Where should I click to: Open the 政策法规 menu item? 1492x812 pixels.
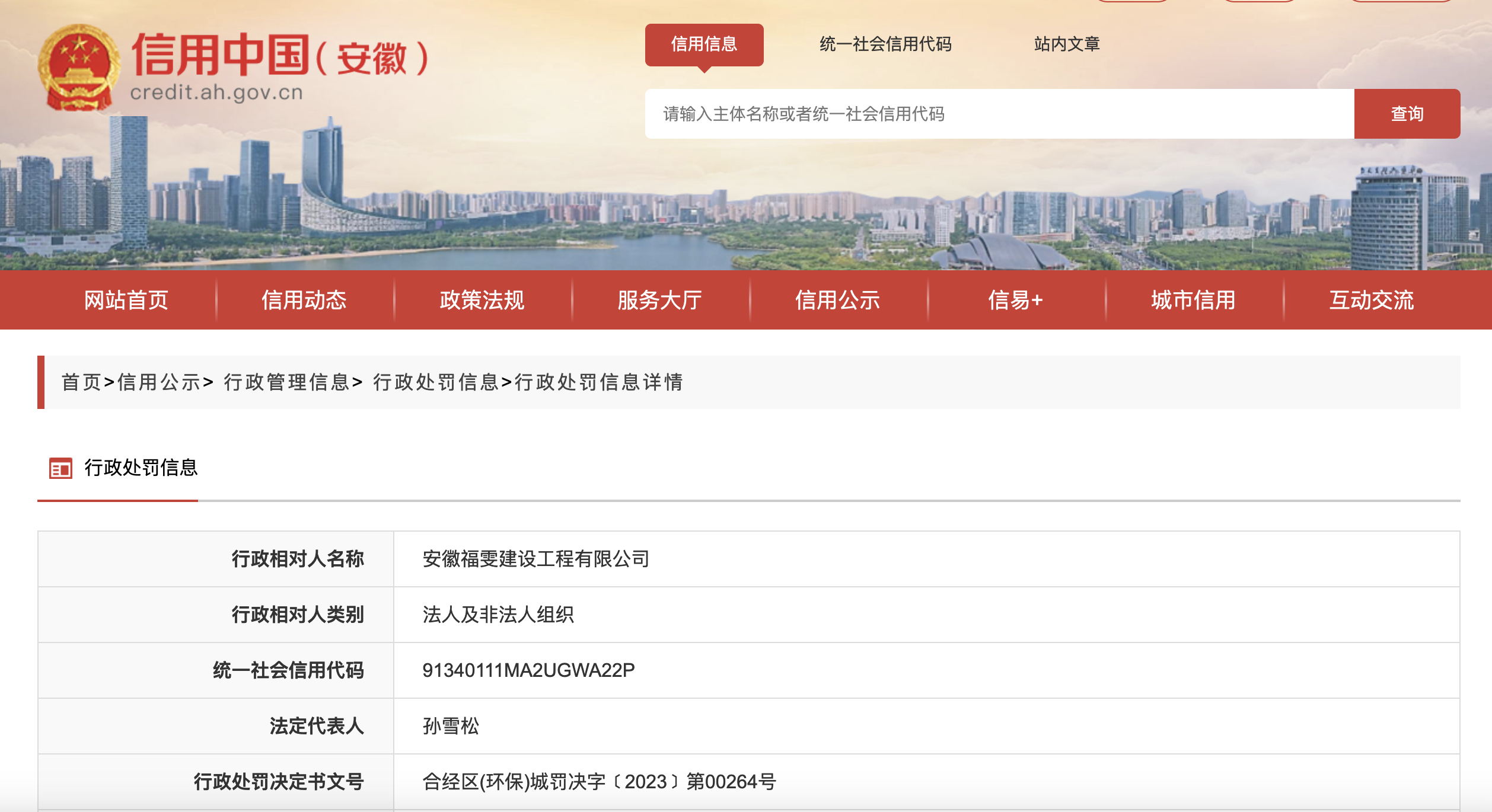coord(482,301)
